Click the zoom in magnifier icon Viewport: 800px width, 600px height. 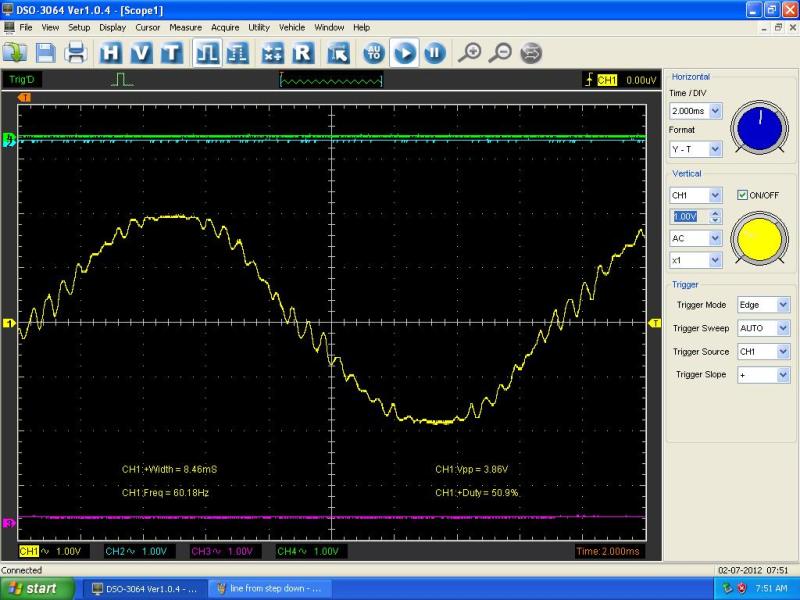tap(470, 53)
